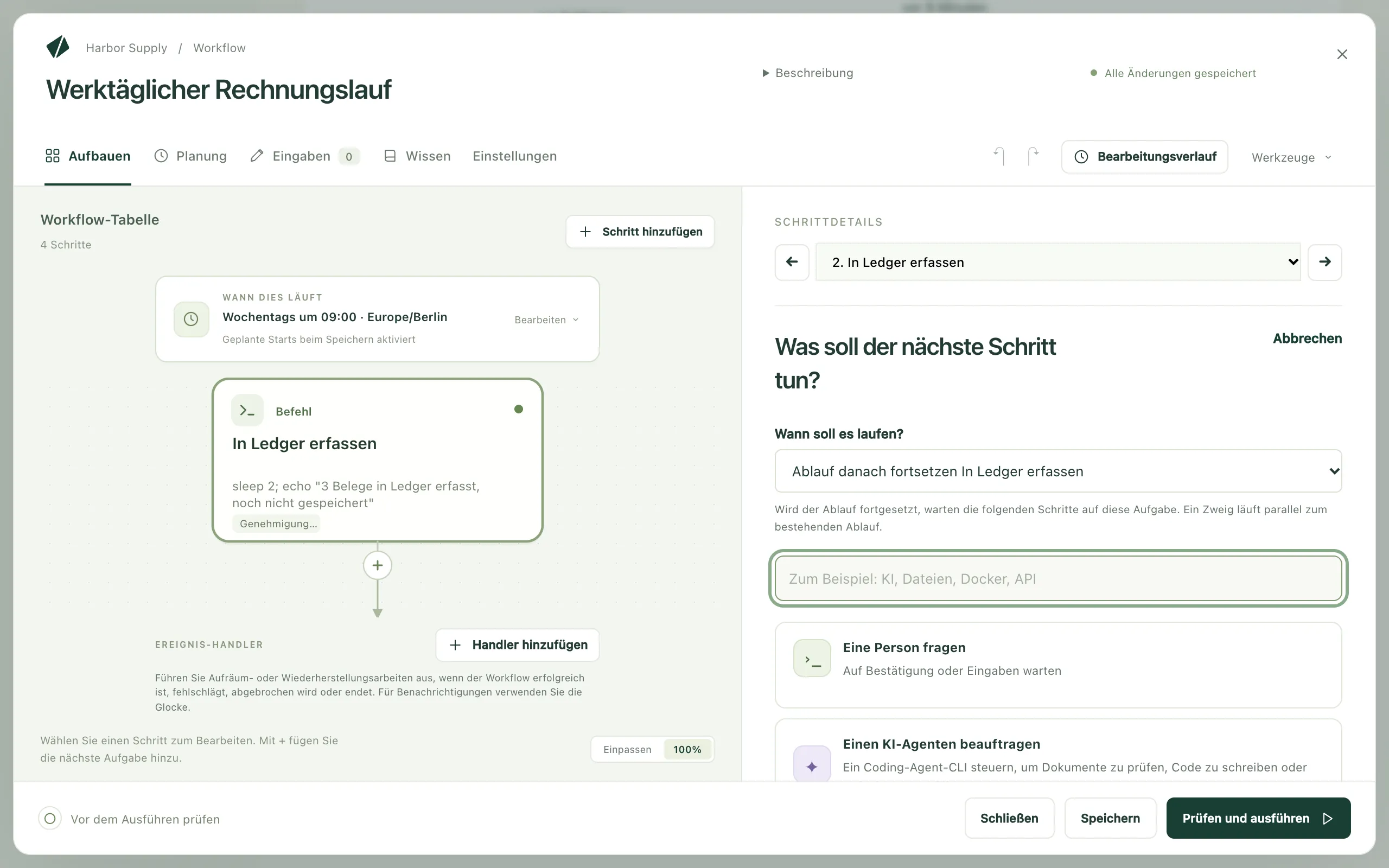Click the round plus node below the step
The height and width of the screenshot is (868, 1389).
pyautogui.click(x=377, y=565)
